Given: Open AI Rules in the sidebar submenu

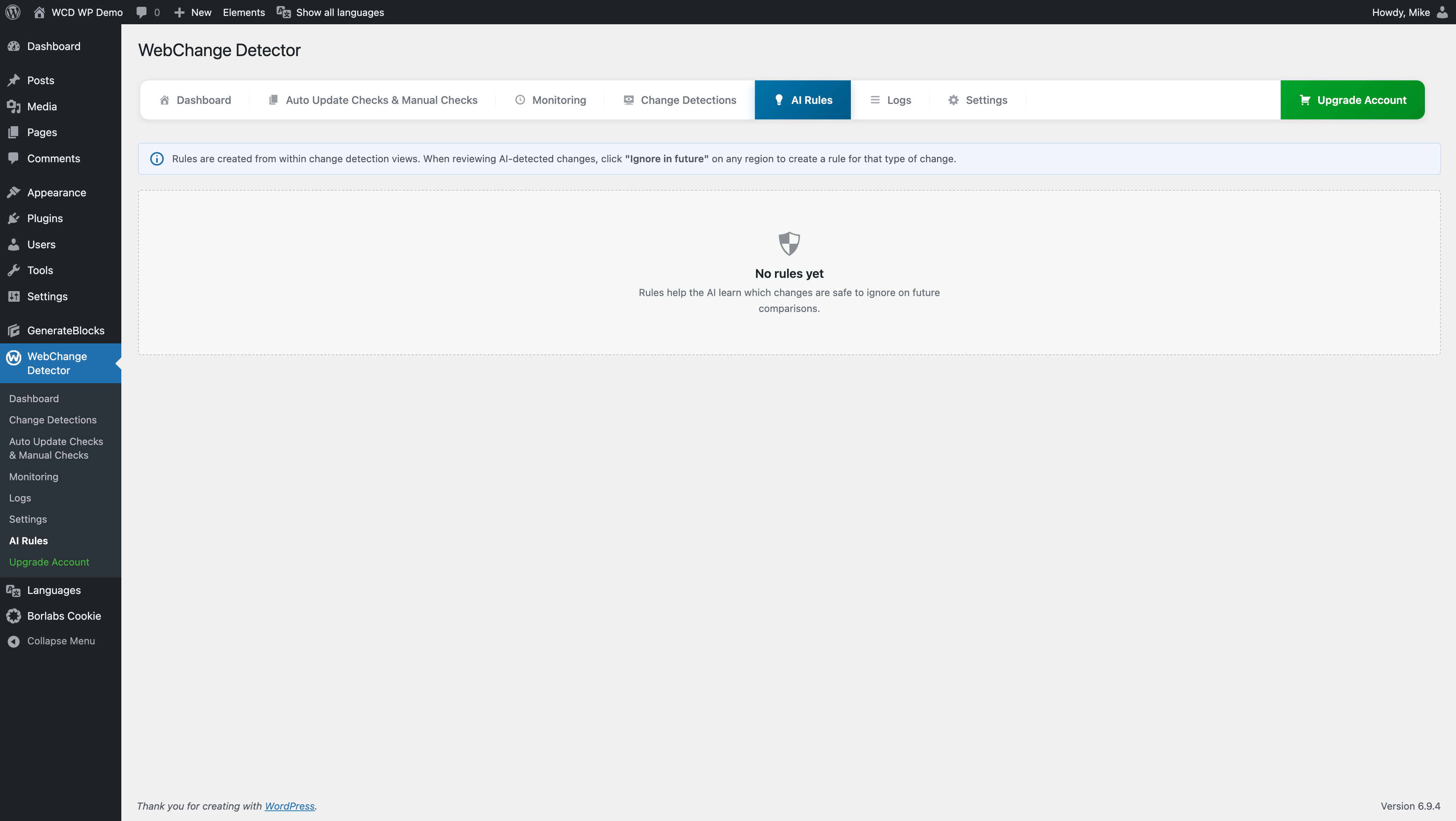Looking at the screenshot, I should 28,541.
